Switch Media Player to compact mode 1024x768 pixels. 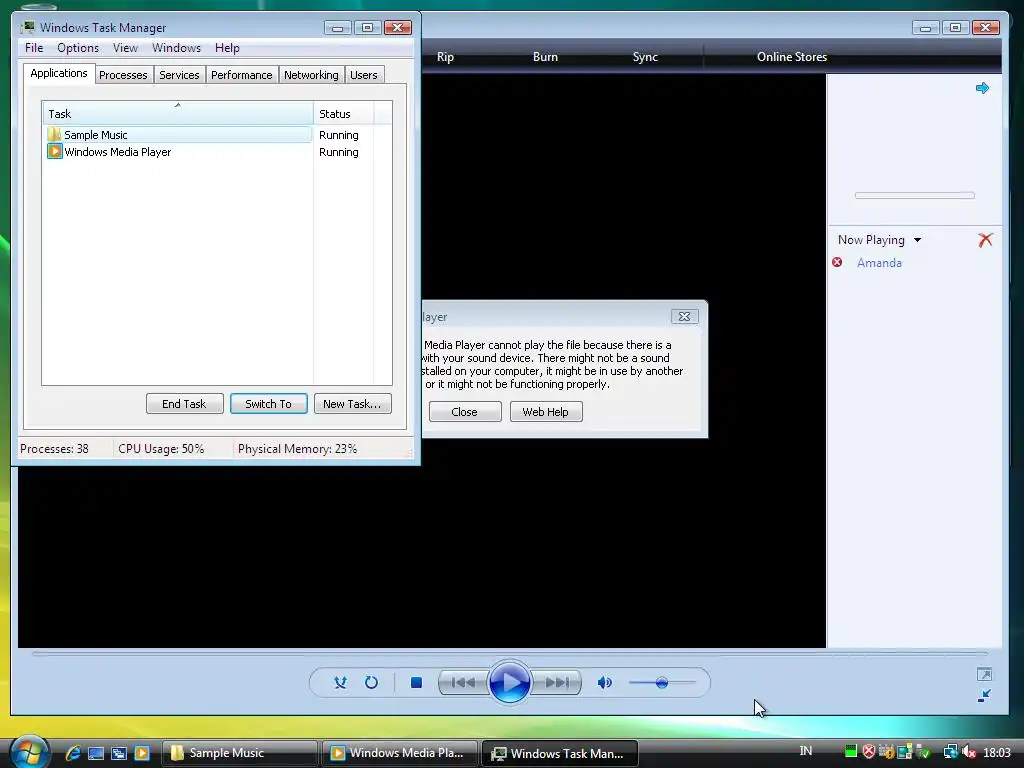tap(984, 696)
